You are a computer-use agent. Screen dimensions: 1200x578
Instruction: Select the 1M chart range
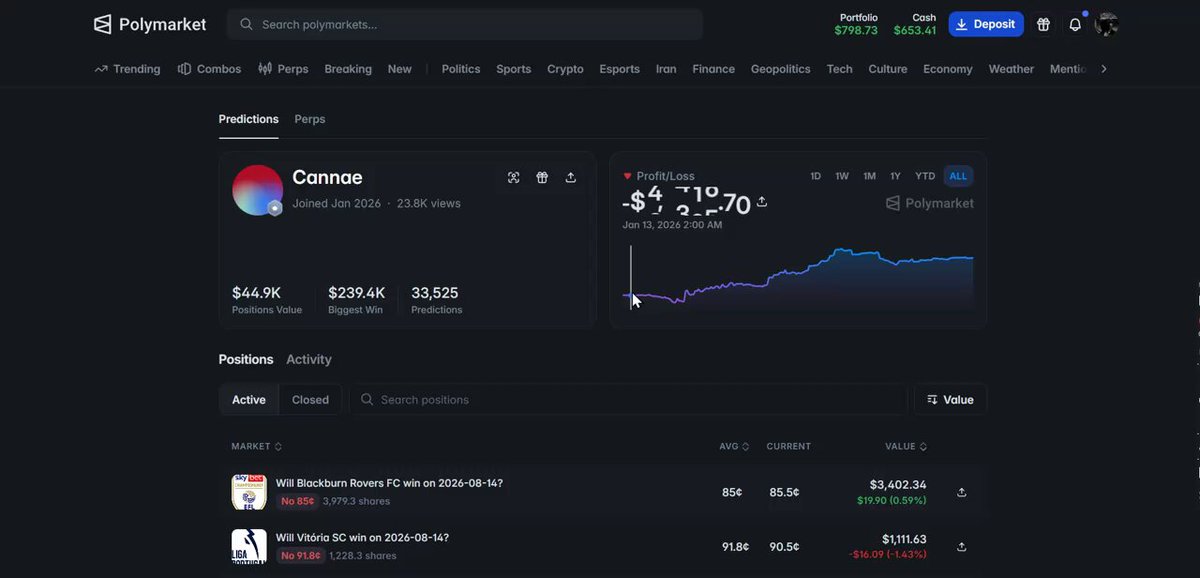pos(869,176)
